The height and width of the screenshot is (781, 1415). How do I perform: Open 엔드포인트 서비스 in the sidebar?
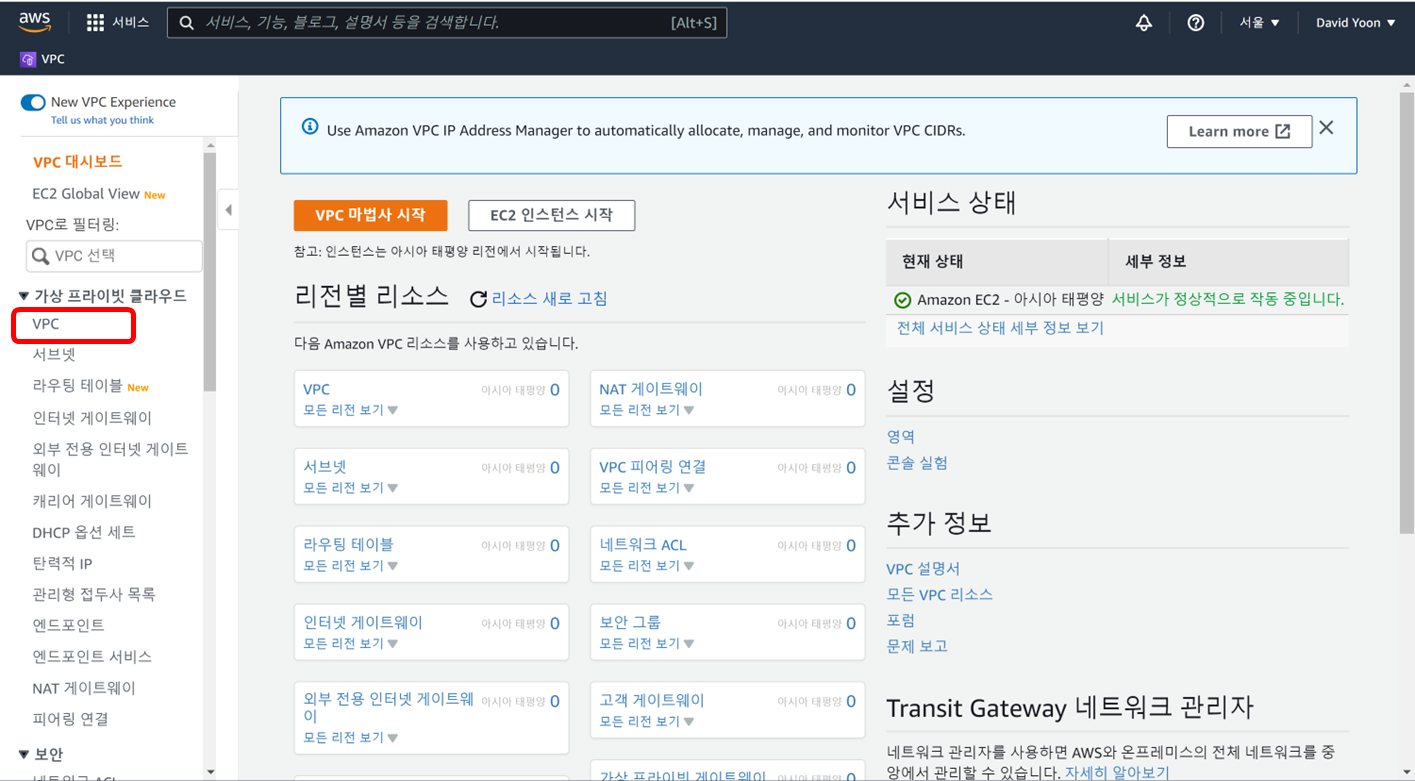click(92, 657)
